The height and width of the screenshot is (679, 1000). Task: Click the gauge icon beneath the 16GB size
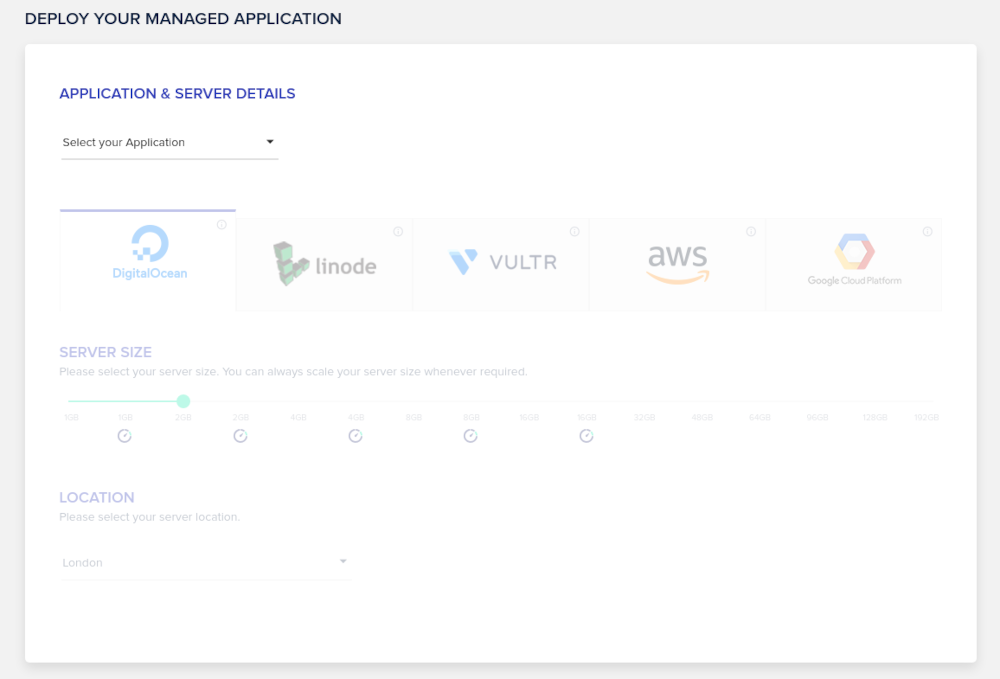[x=586, y=436]
